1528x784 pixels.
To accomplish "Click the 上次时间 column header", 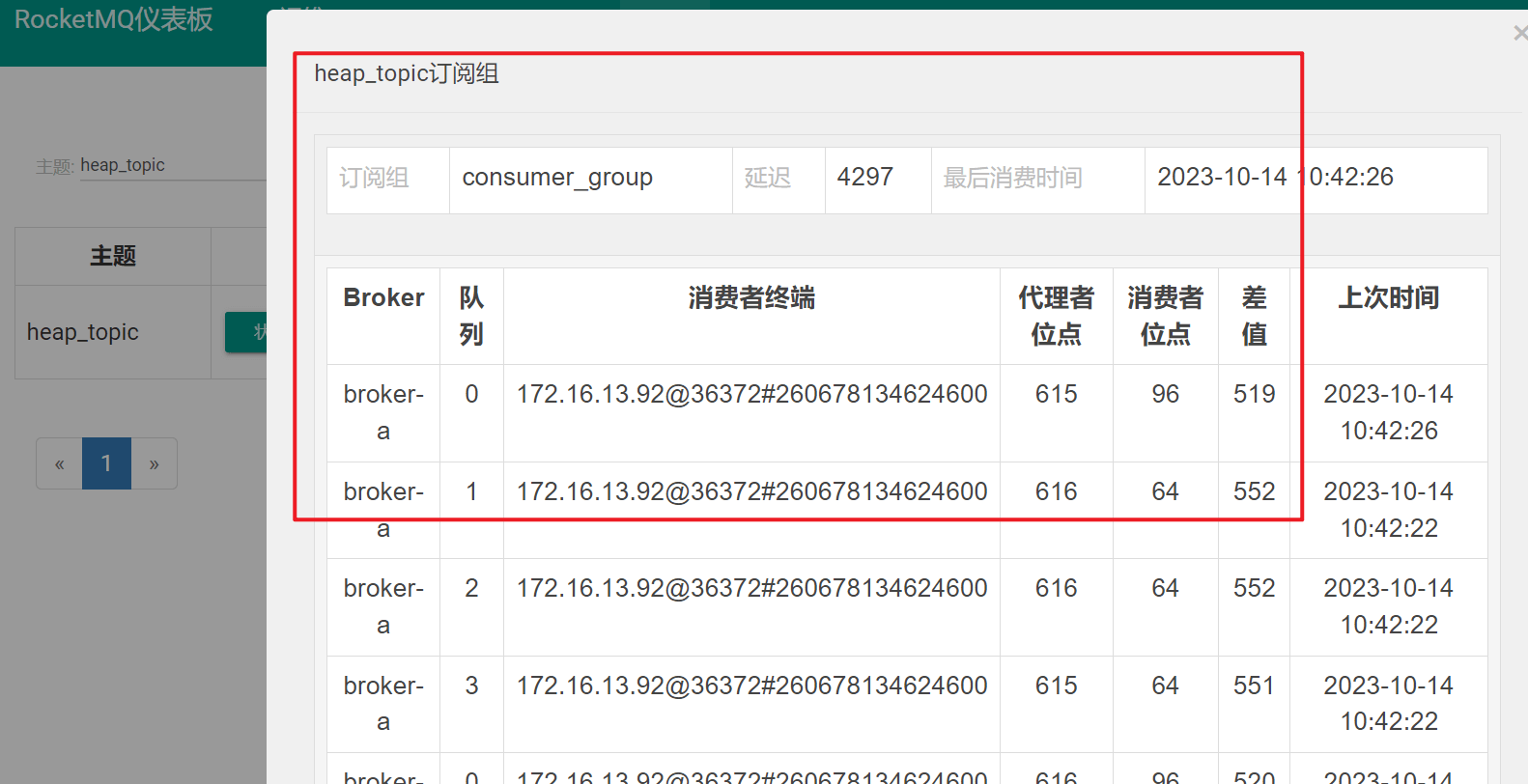I will [1388, 298].
